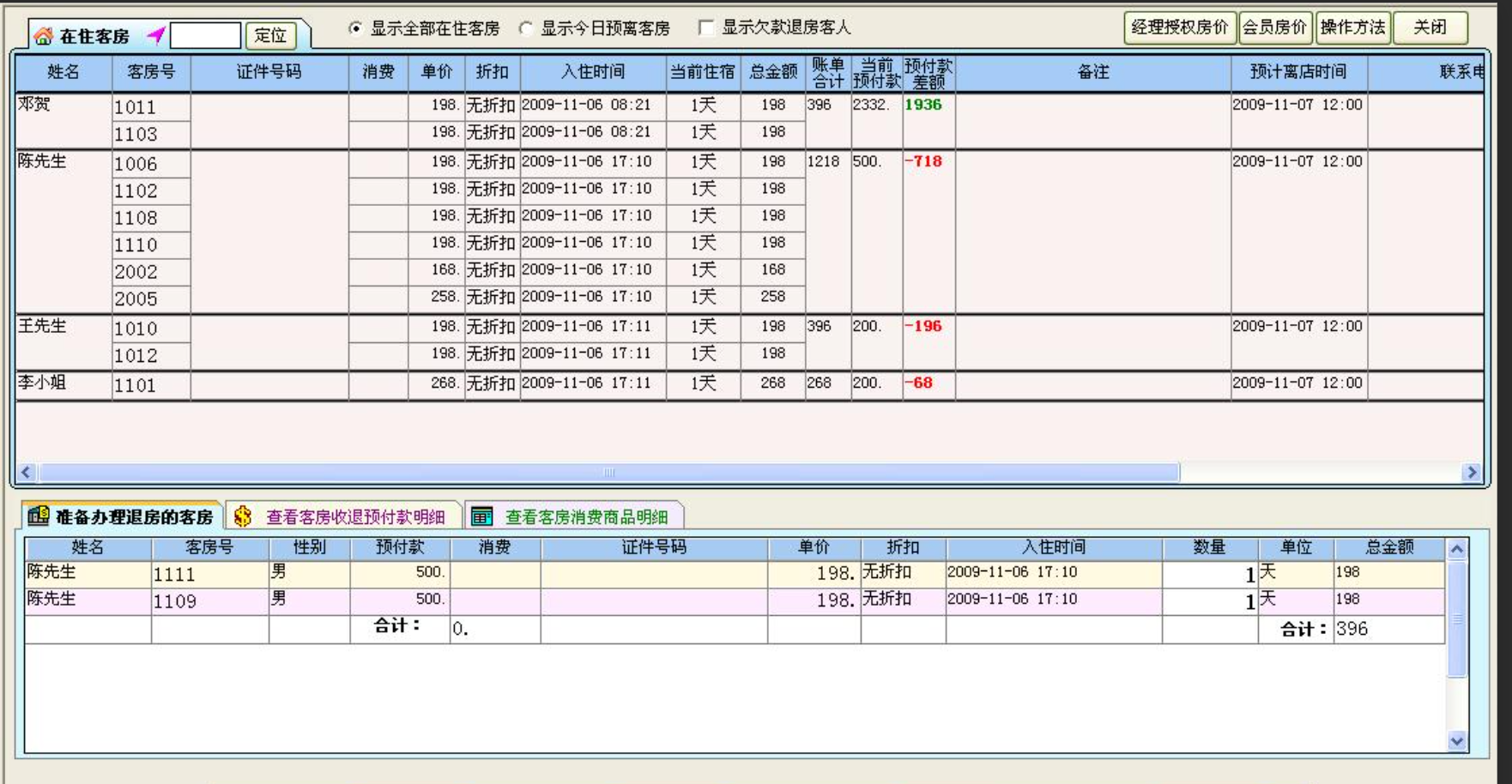Click unit price 168 for room 2002
Screen dimensions: 1512x784
click(445, 269)
